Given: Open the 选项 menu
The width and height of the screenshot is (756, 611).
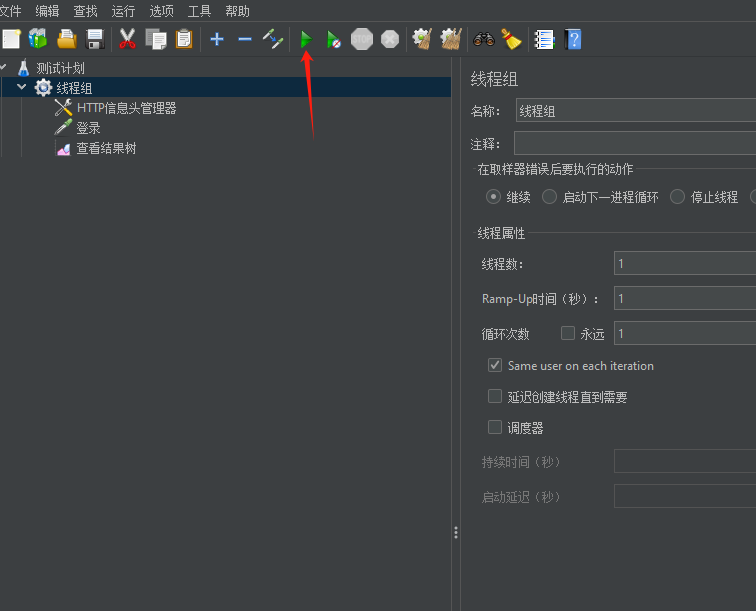Looking at the screenshot, I should (x=161, y=11).
